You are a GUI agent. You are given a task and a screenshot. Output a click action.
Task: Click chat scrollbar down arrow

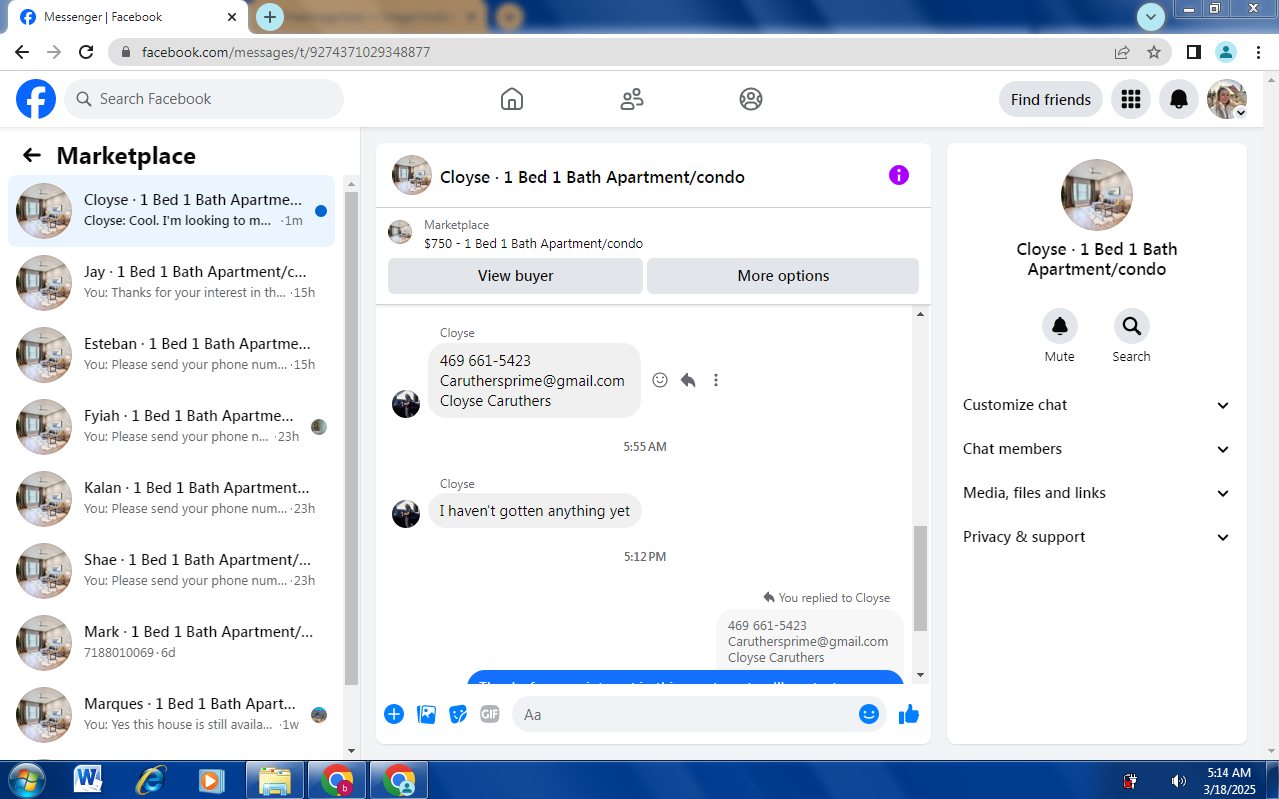(920, 675)
